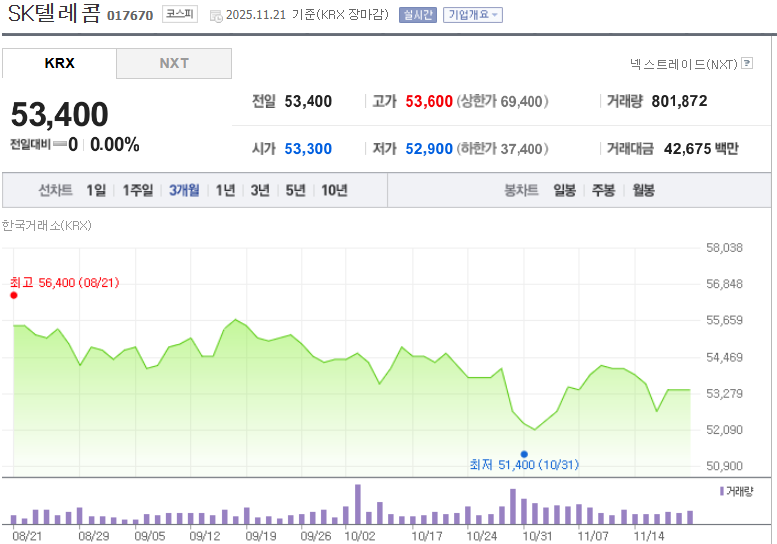The width and height of the screenshot is (777, 544).
Task: Select the 3개월 line chart
Action: tap(184, 190)
